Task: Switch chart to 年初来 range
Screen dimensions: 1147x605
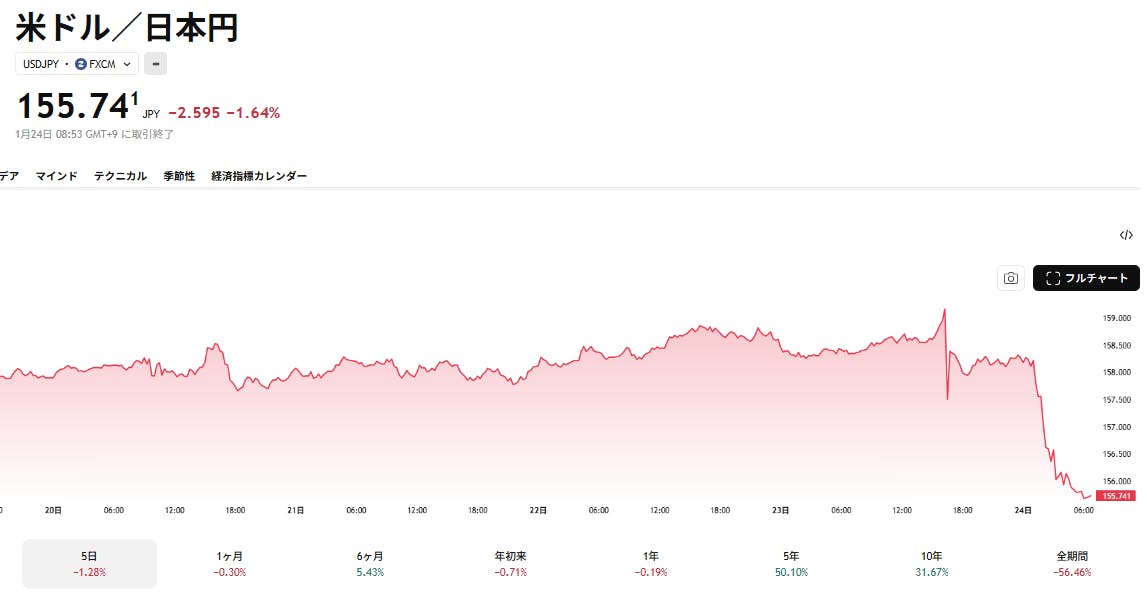Action: point(510,563)
